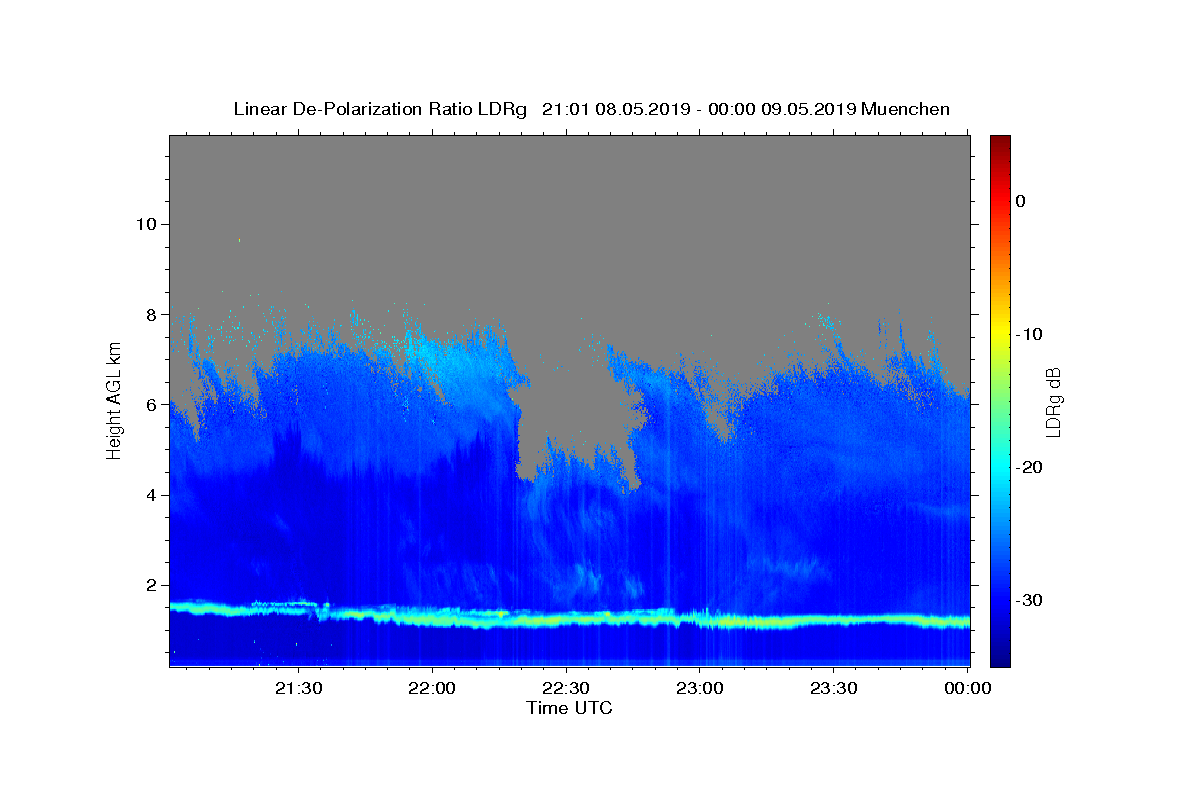Click the 'Muenchen' location label in the title
The height and width of the screenshot is (800, 1200).
(x=906, y=109)
